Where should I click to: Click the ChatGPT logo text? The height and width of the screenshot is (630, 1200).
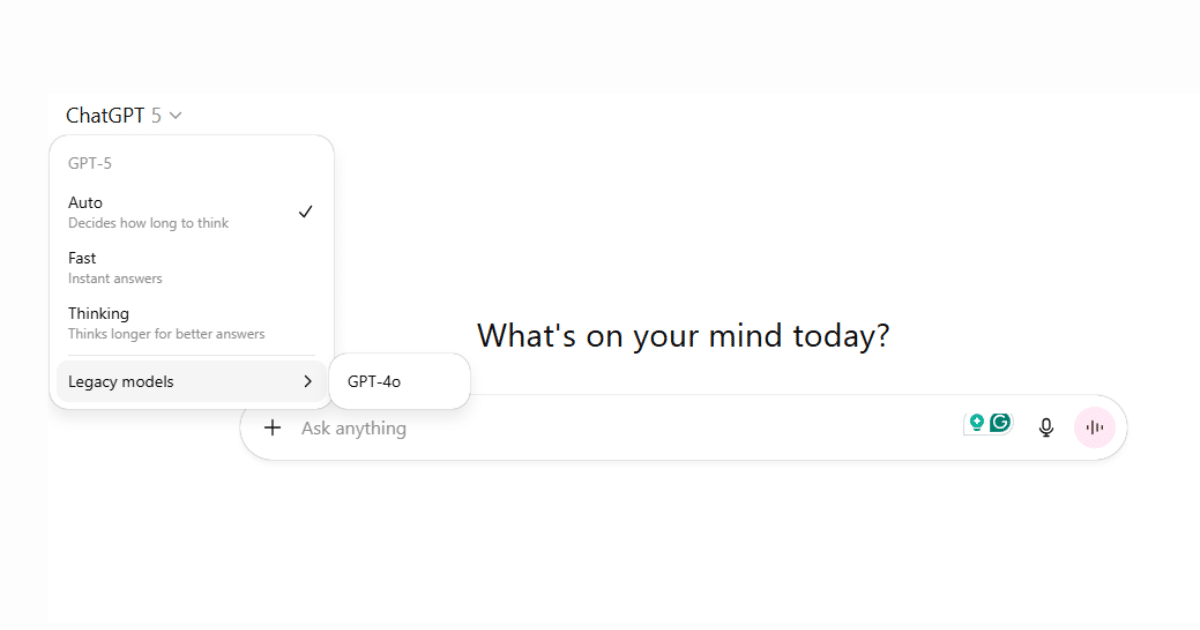click(x=112, y=115)
